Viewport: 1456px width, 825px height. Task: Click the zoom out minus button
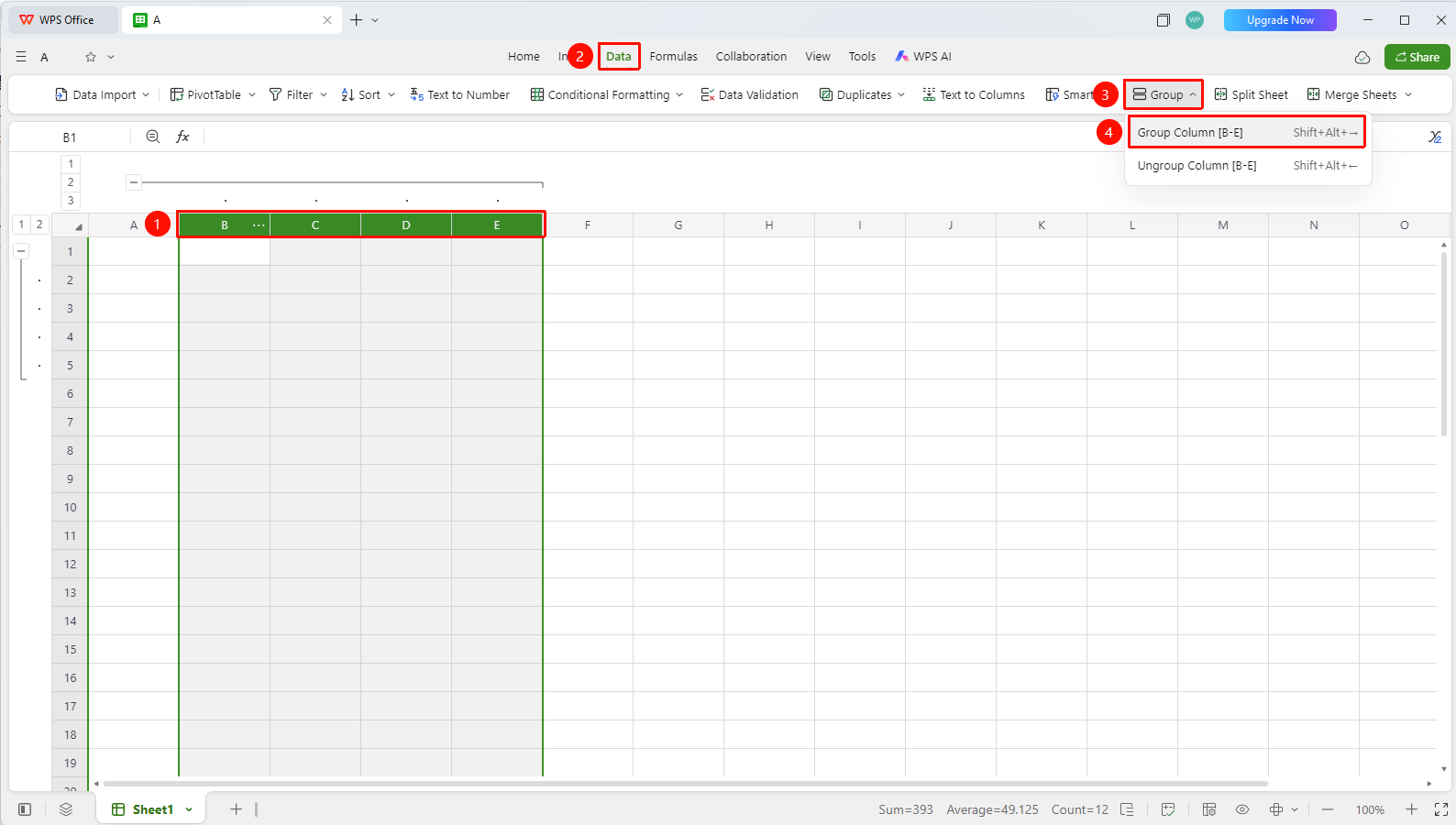tap(1328, 809)
